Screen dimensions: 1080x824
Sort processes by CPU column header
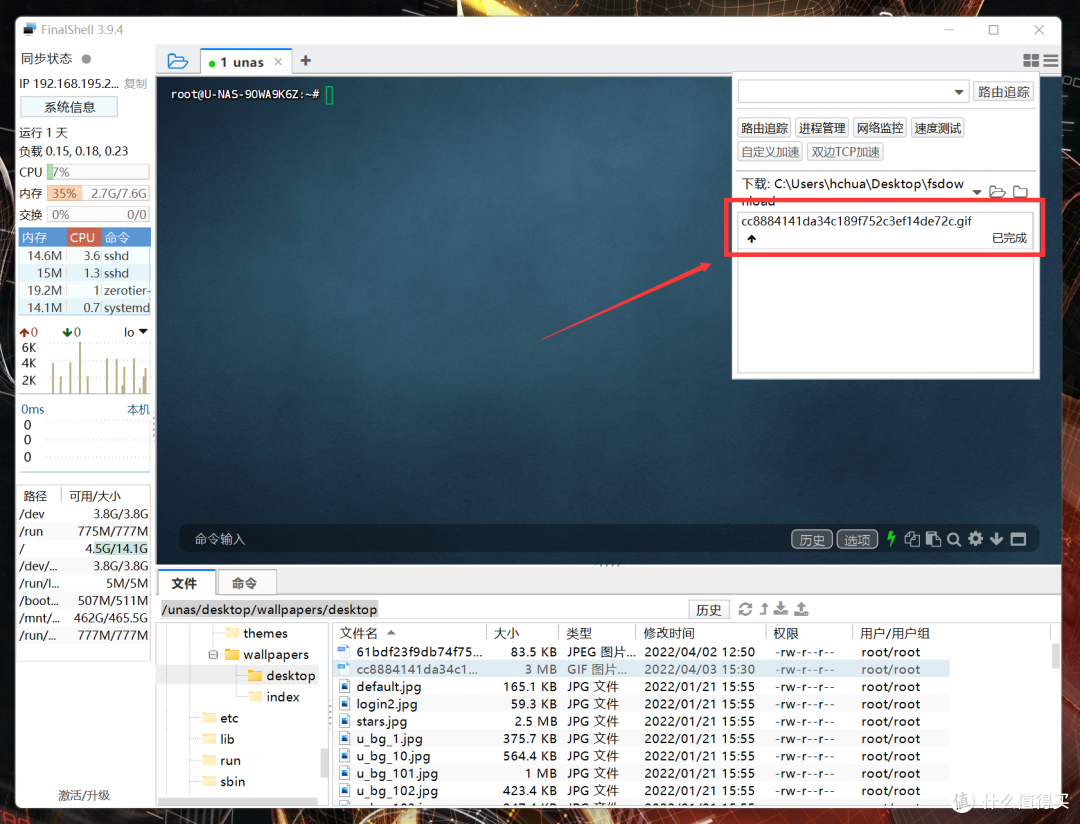point(83,237)
